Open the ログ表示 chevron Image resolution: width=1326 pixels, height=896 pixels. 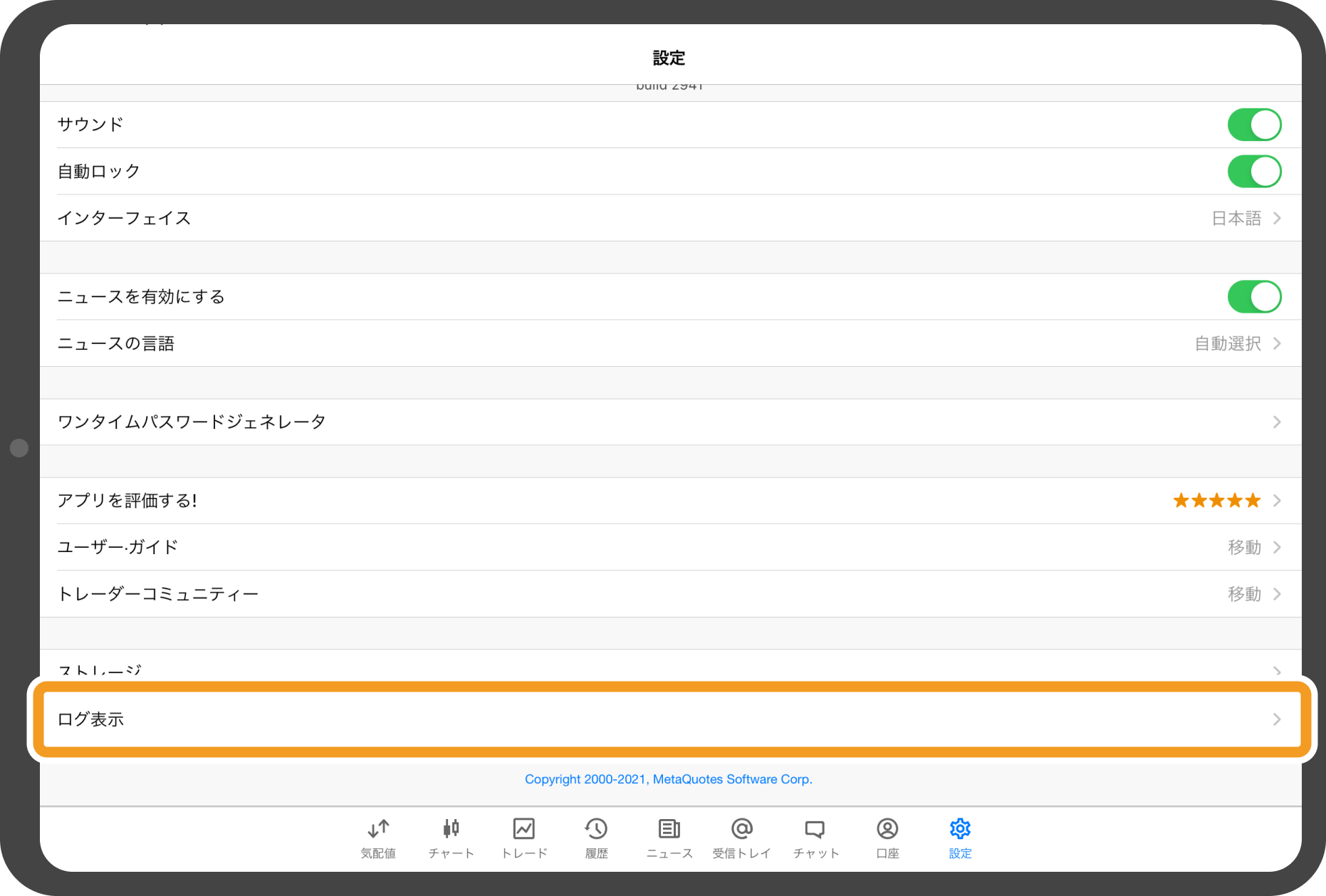tap(1277, 719)
